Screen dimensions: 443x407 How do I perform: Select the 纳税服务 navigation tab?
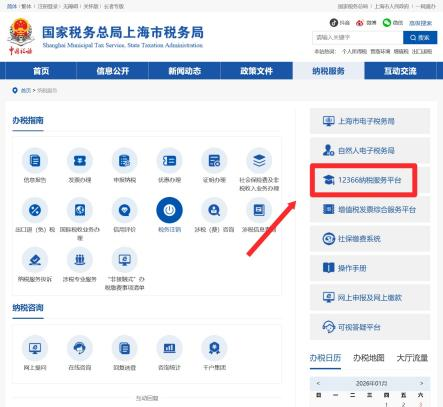point(328,71)
